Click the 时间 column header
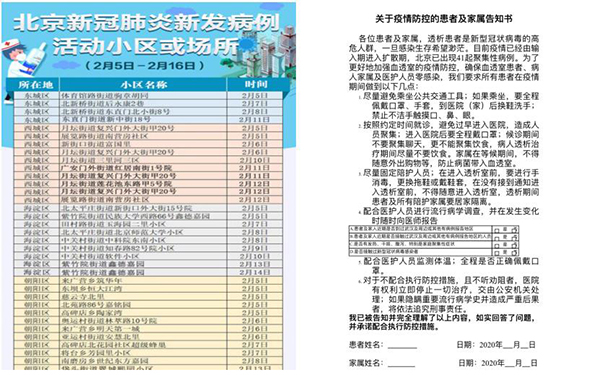Viewport: 600px width, 375px height. click(256, 85)
